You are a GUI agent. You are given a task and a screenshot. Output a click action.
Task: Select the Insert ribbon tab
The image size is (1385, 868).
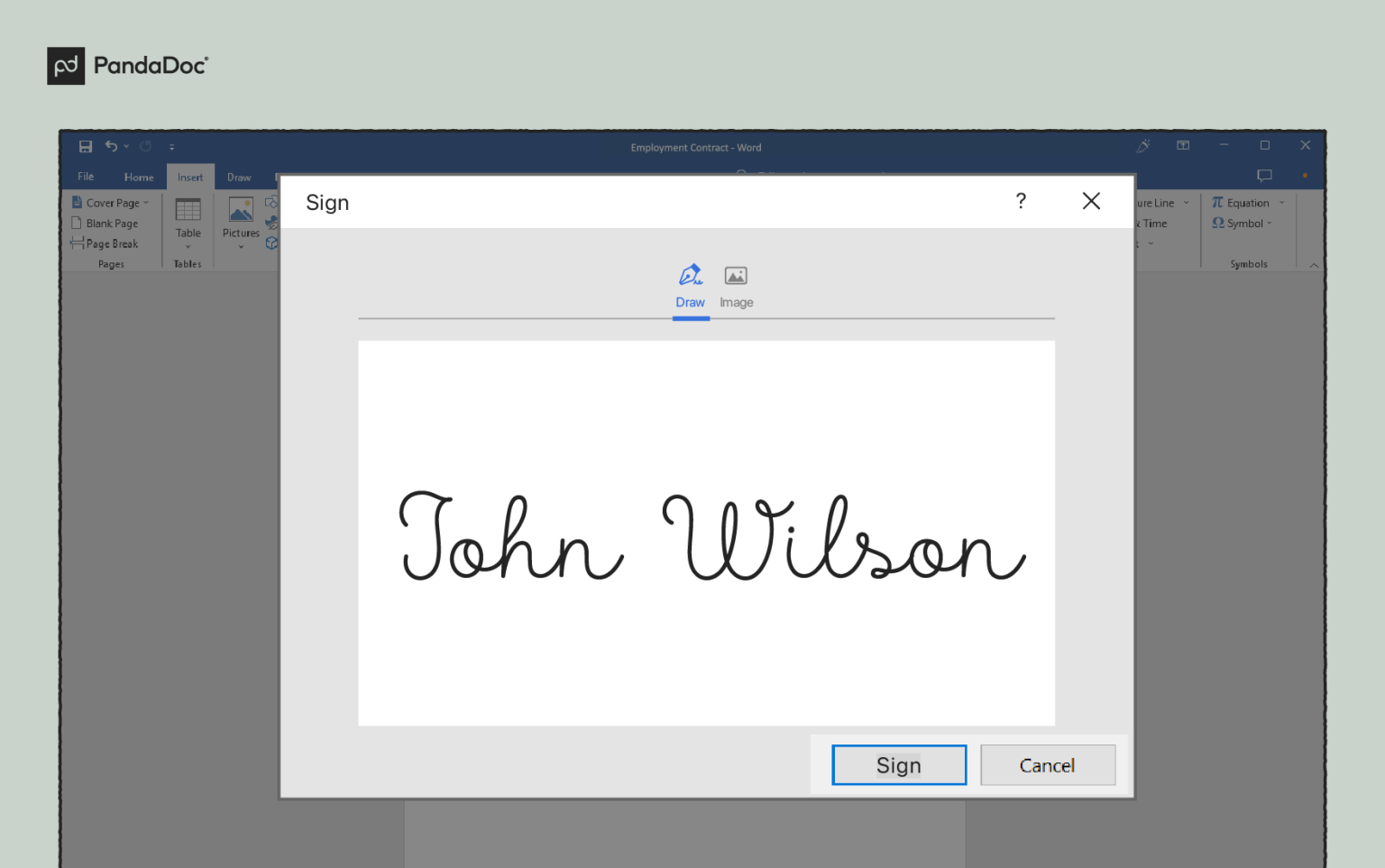[x=190, y=177]
